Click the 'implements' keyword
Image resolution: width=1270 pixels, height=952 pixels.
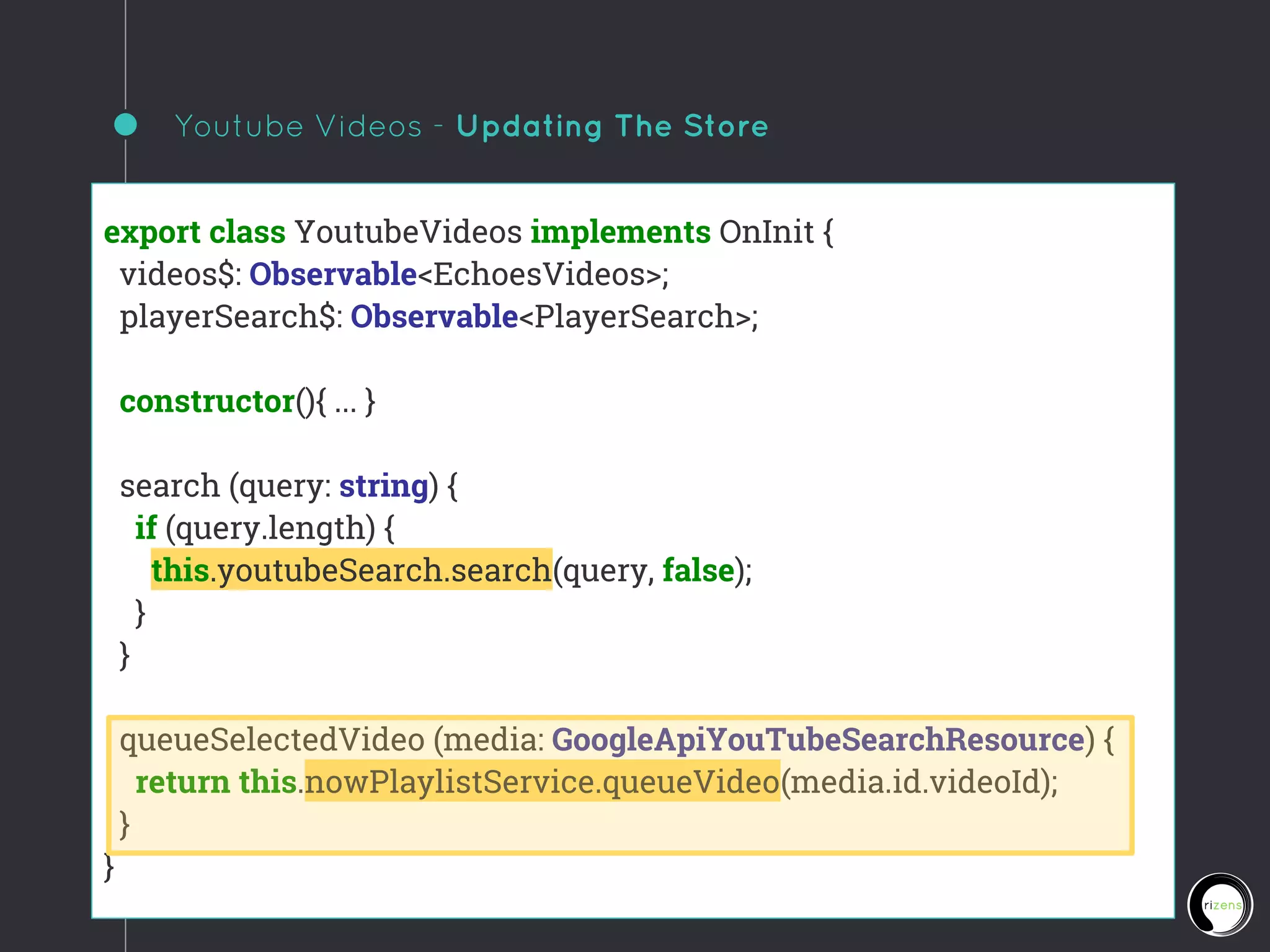[x=621, y=233]
